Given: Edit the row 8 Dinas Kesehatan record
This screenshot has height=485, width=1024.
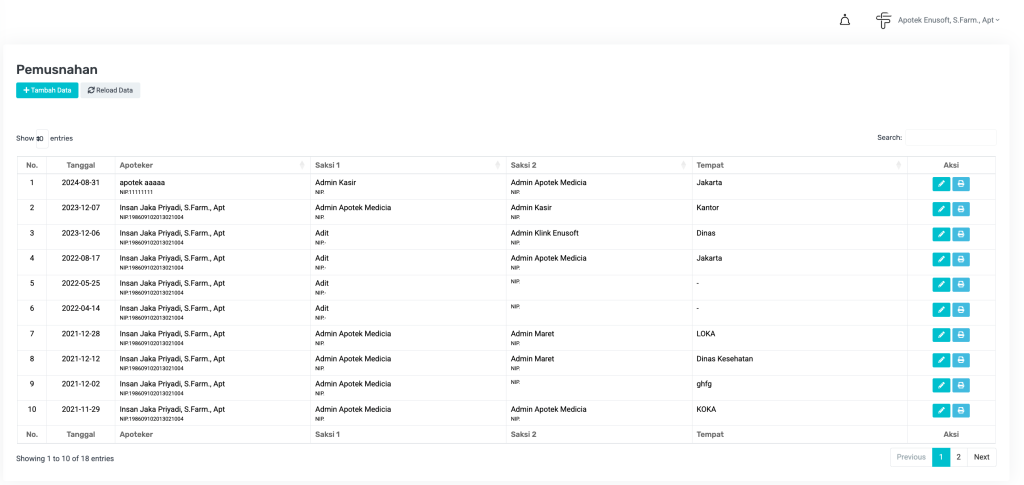Looking at the screenshot, I should 941,360.
